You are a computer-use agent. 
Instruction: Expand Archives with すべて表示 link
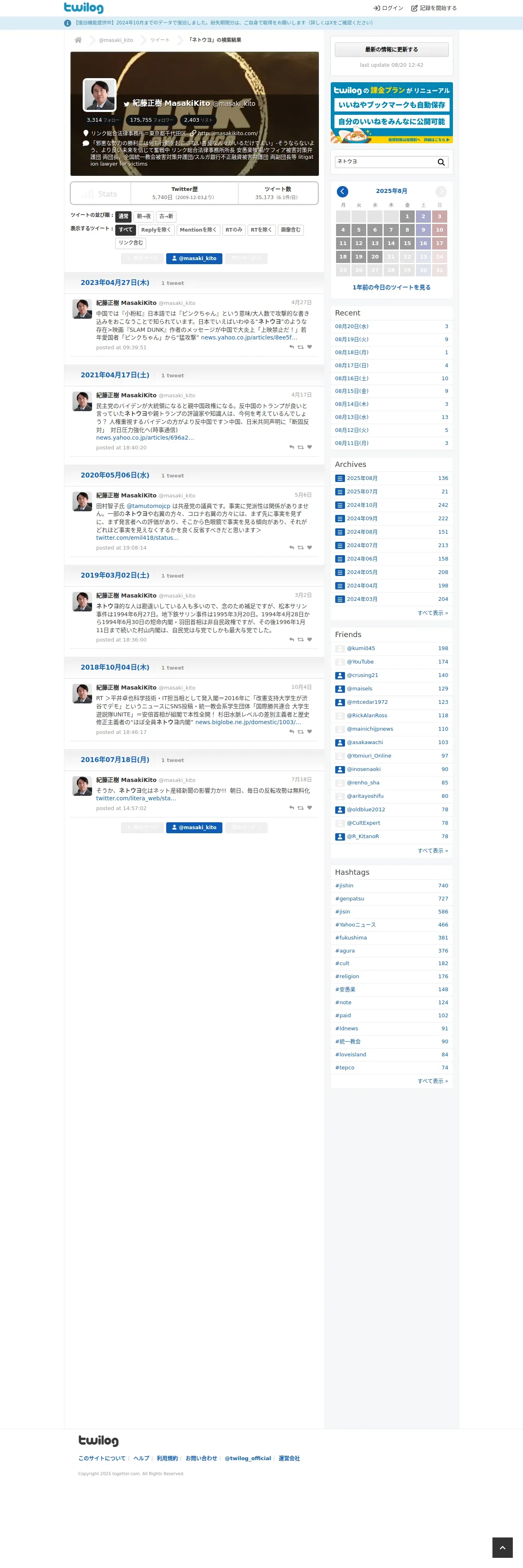(433, 613)
